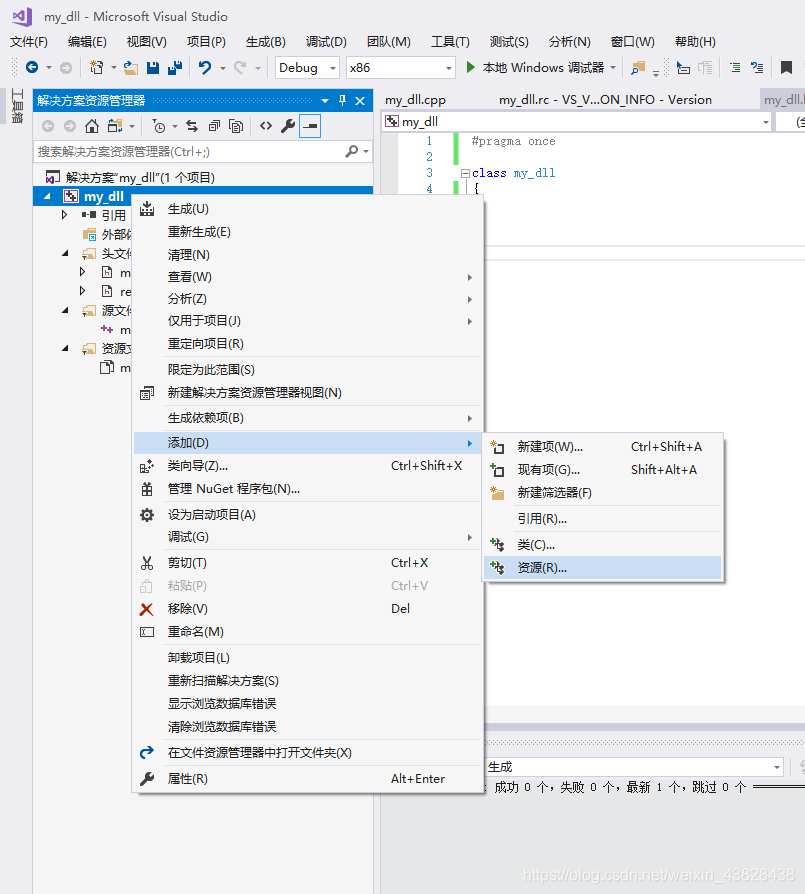Select 设为启动项目(A)

307,515
